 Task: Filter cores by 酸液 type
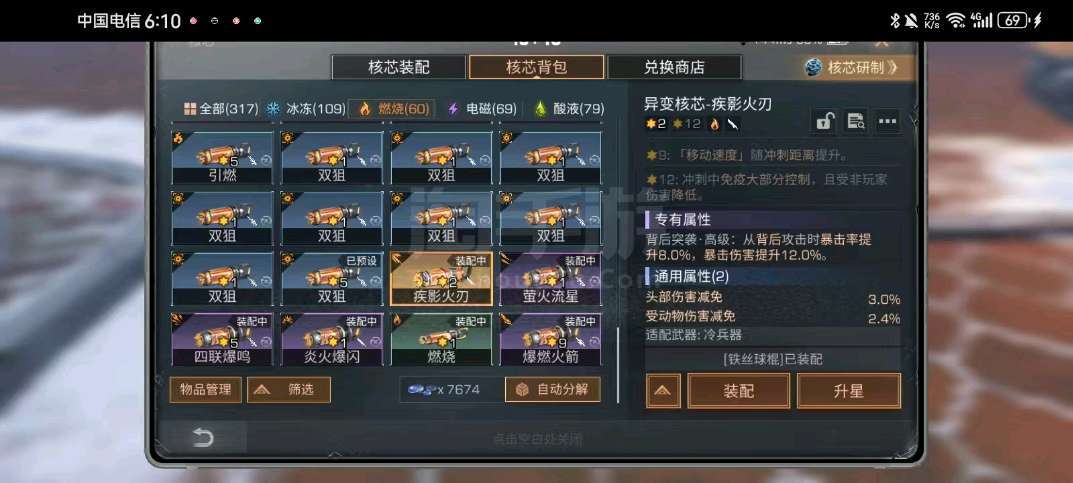(569, 109)
